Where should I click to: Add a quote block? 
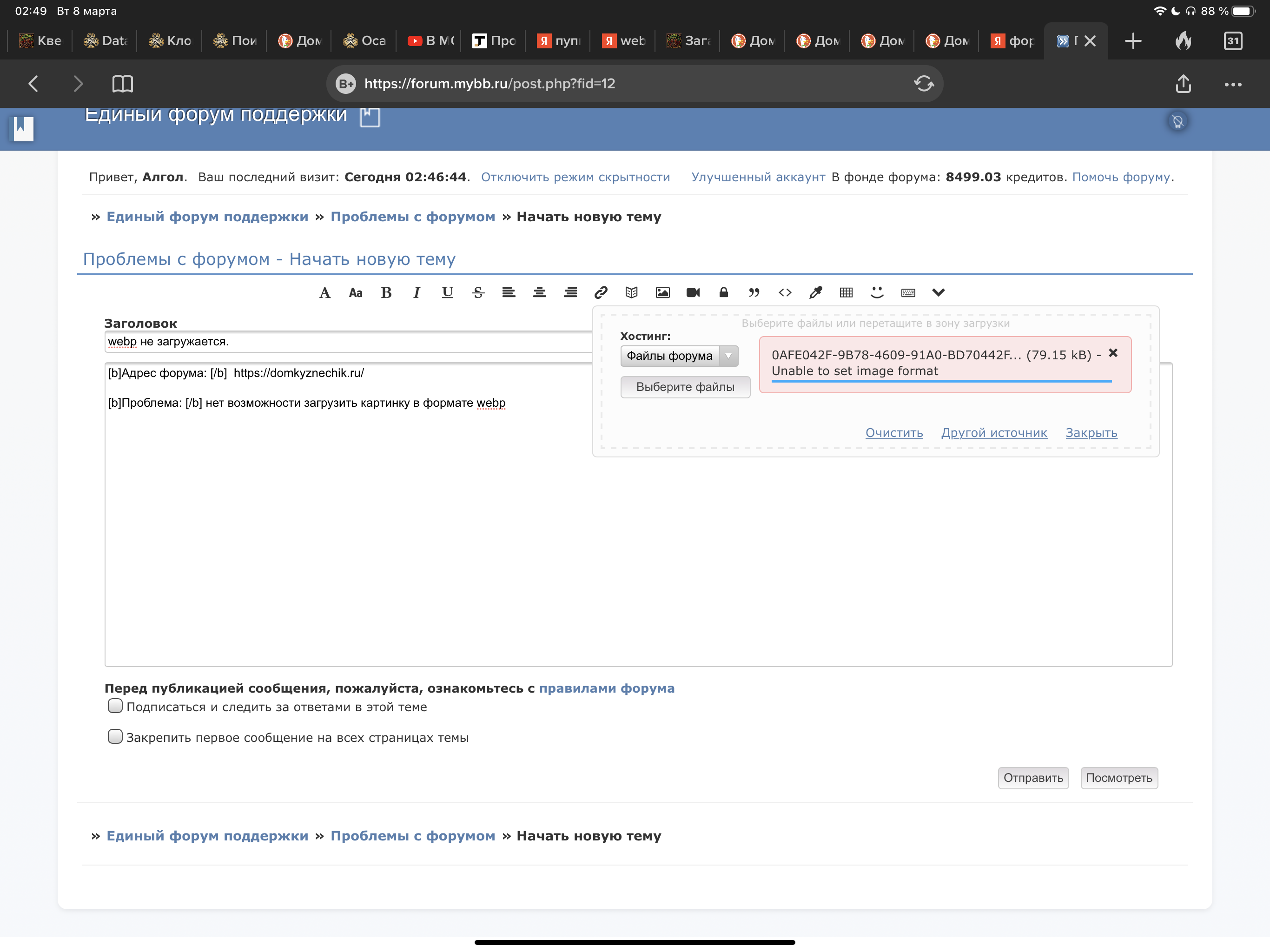coord(754,293)
